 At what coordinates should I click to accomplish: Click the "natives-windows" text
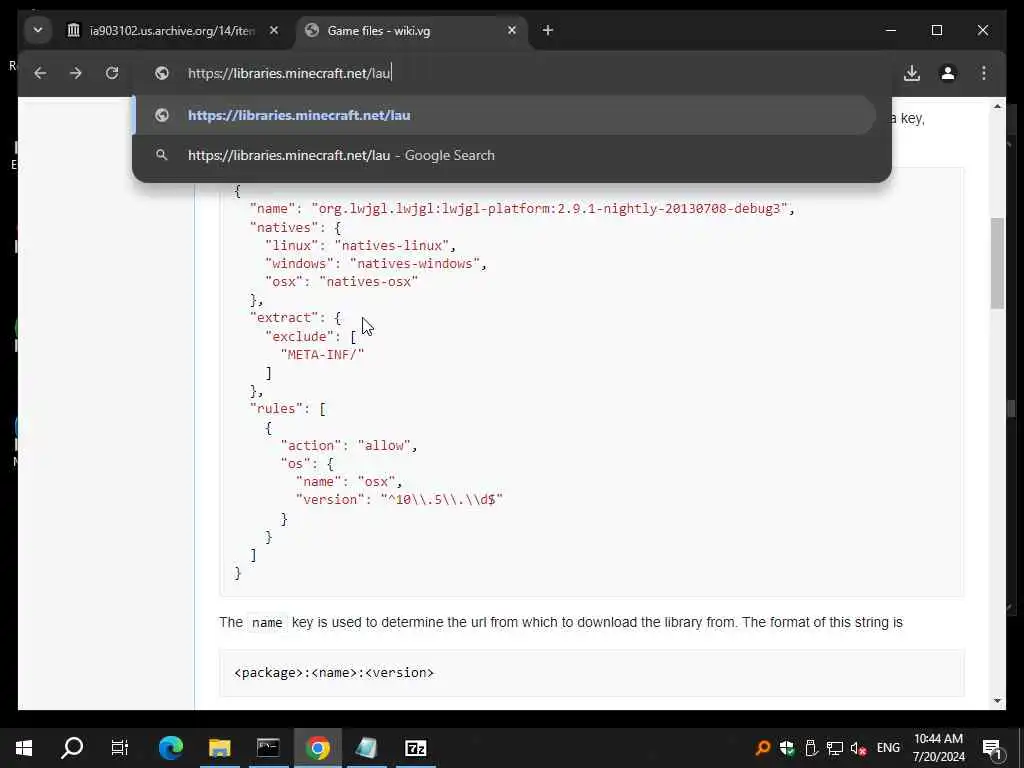pos(415,264)
